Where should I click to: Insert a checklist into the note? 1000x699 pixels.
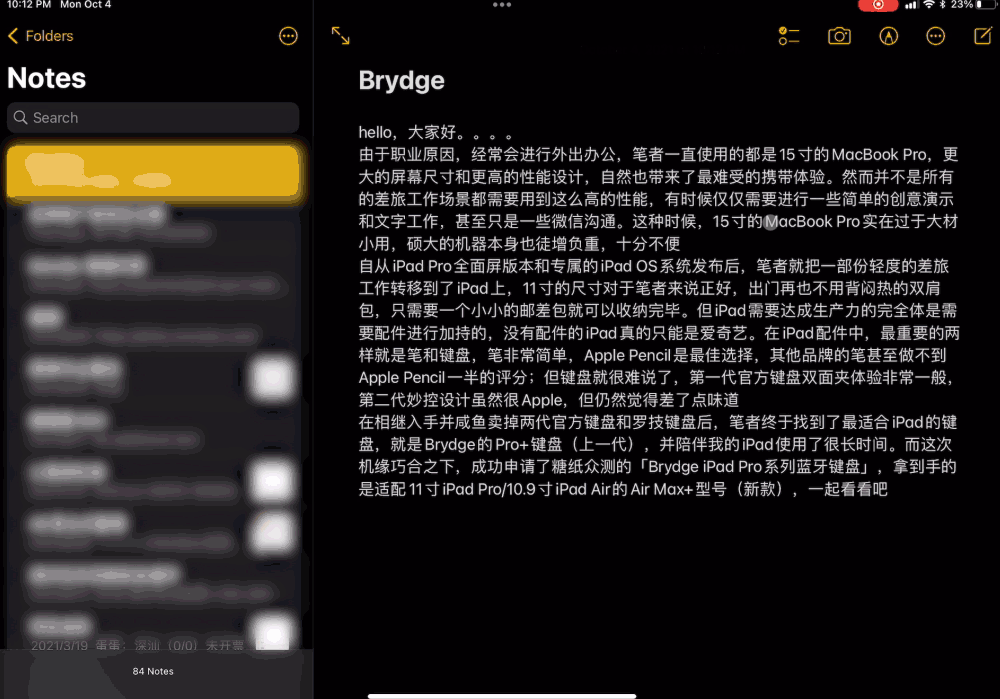click(789, 36)
